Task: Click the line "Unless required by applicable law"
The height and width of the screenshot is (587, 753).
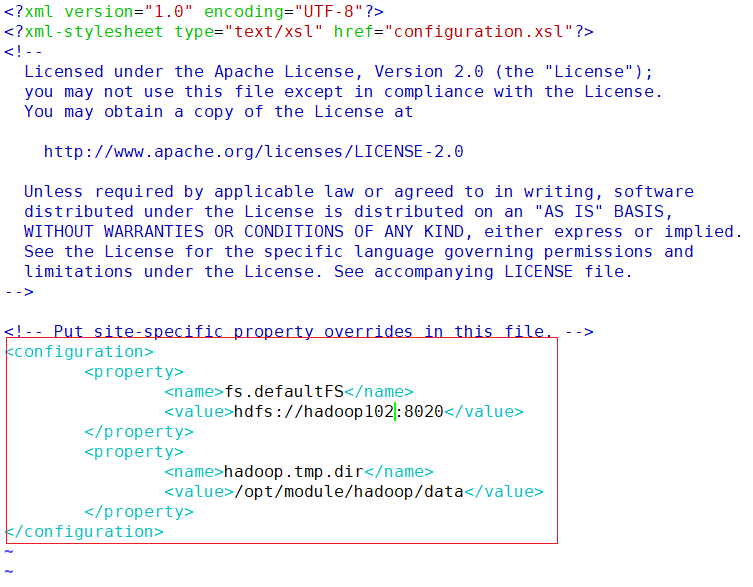Action: [x=359, y=192]
